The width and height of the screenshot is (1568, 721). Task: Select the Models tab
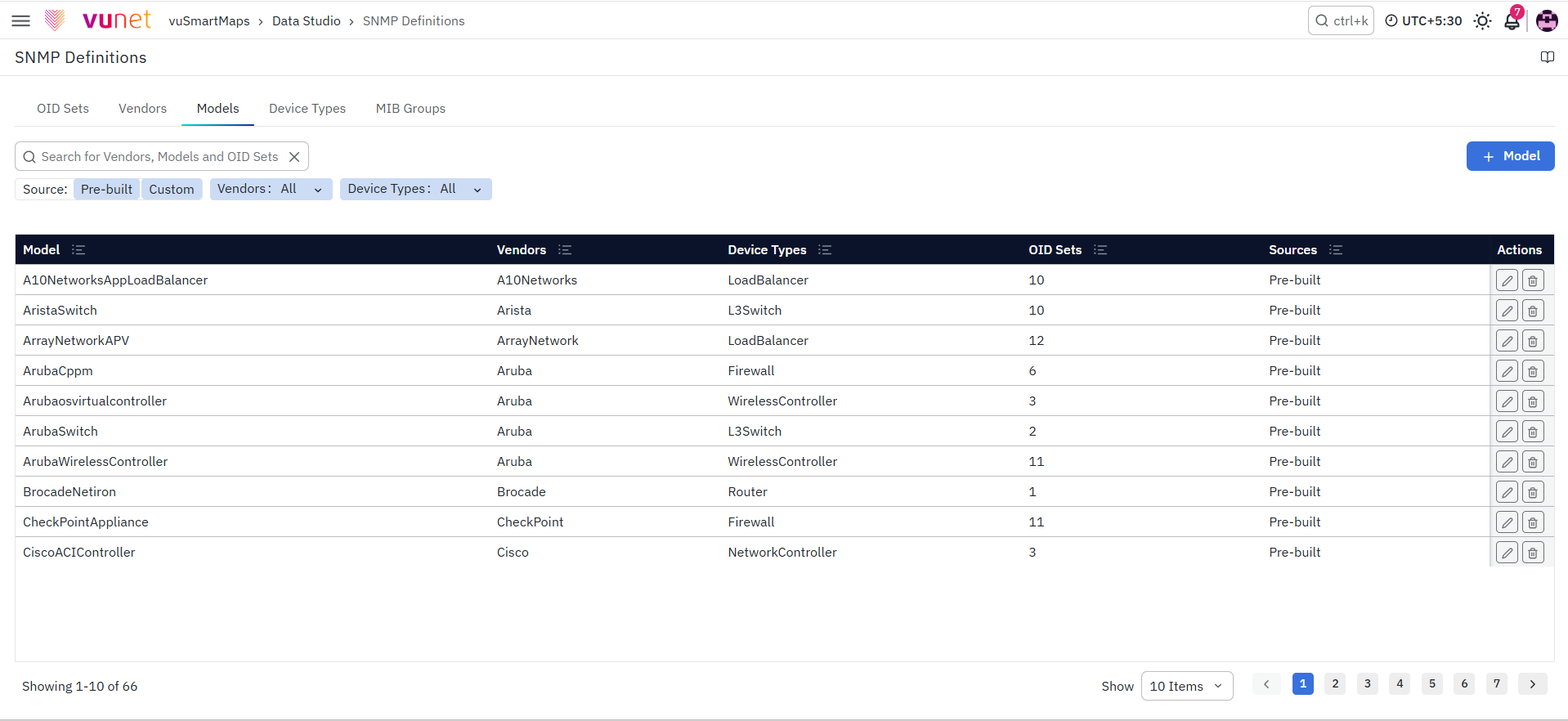(217, 109)
